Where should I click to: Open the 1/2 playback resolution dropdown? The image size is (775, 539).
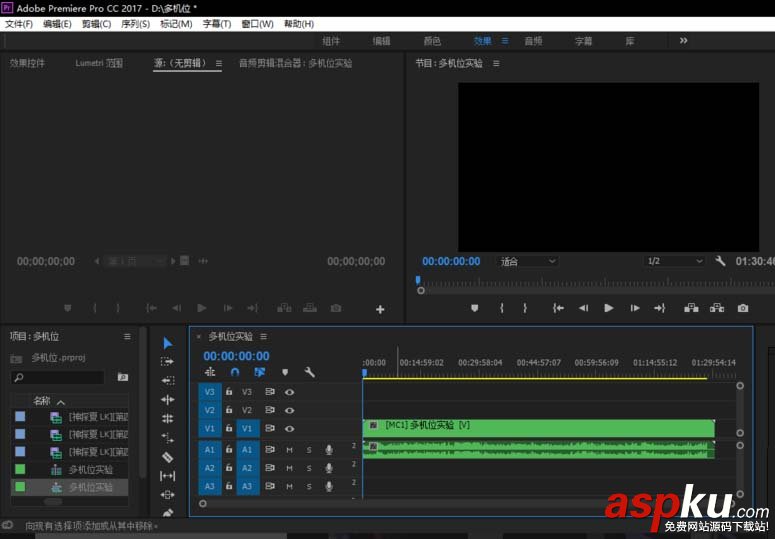[x=675, y=261]
